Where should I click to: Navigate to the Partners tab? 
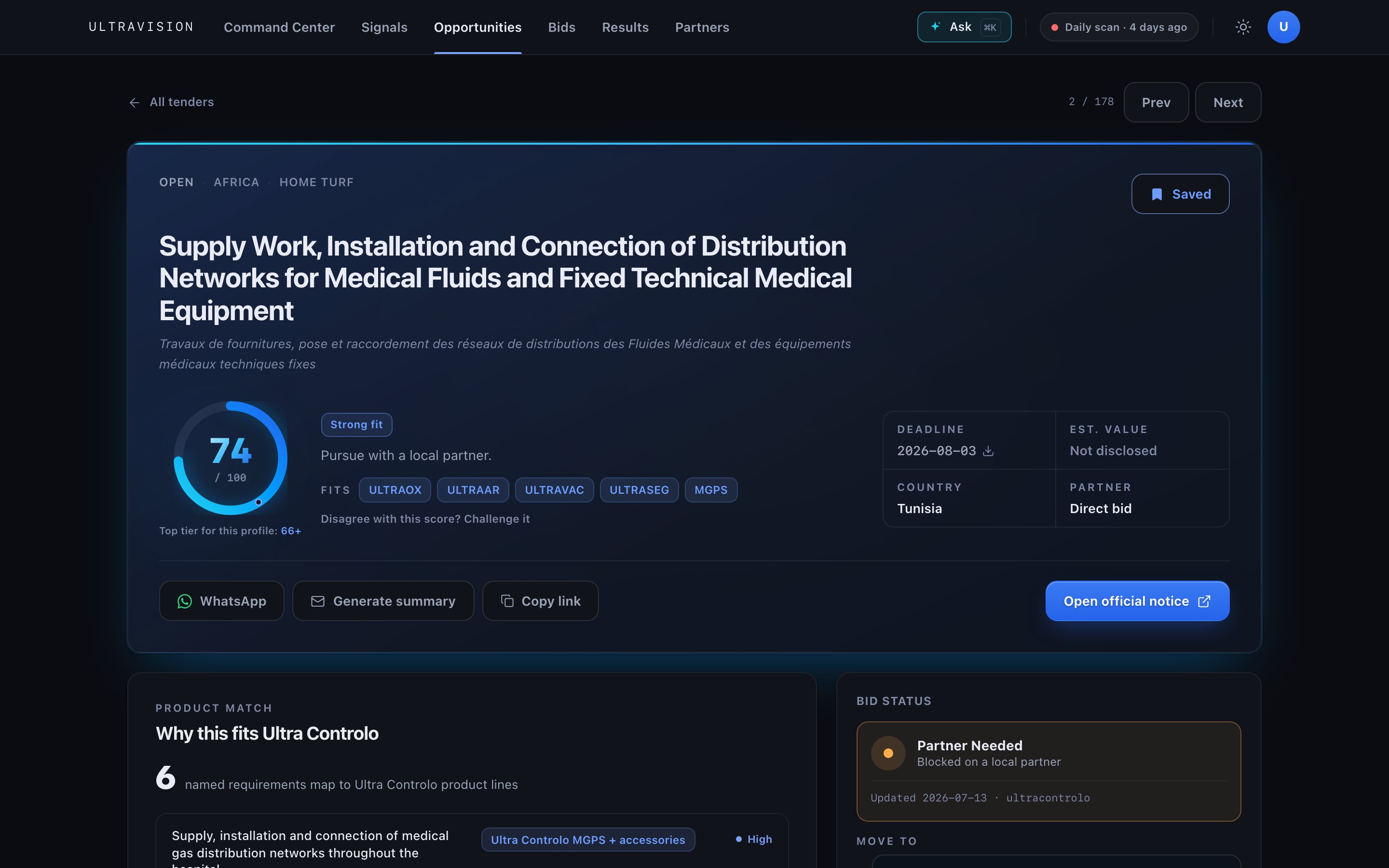click(702, 27)
